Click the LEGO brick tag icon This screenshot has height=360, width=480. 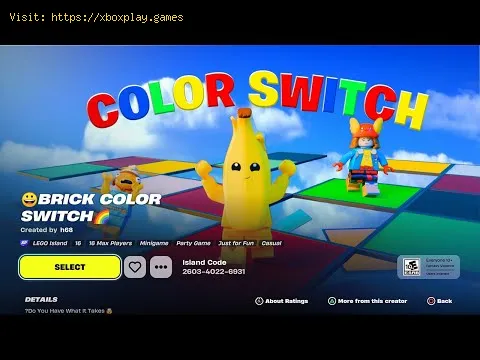pyautogui.click(x=24, y=243)
